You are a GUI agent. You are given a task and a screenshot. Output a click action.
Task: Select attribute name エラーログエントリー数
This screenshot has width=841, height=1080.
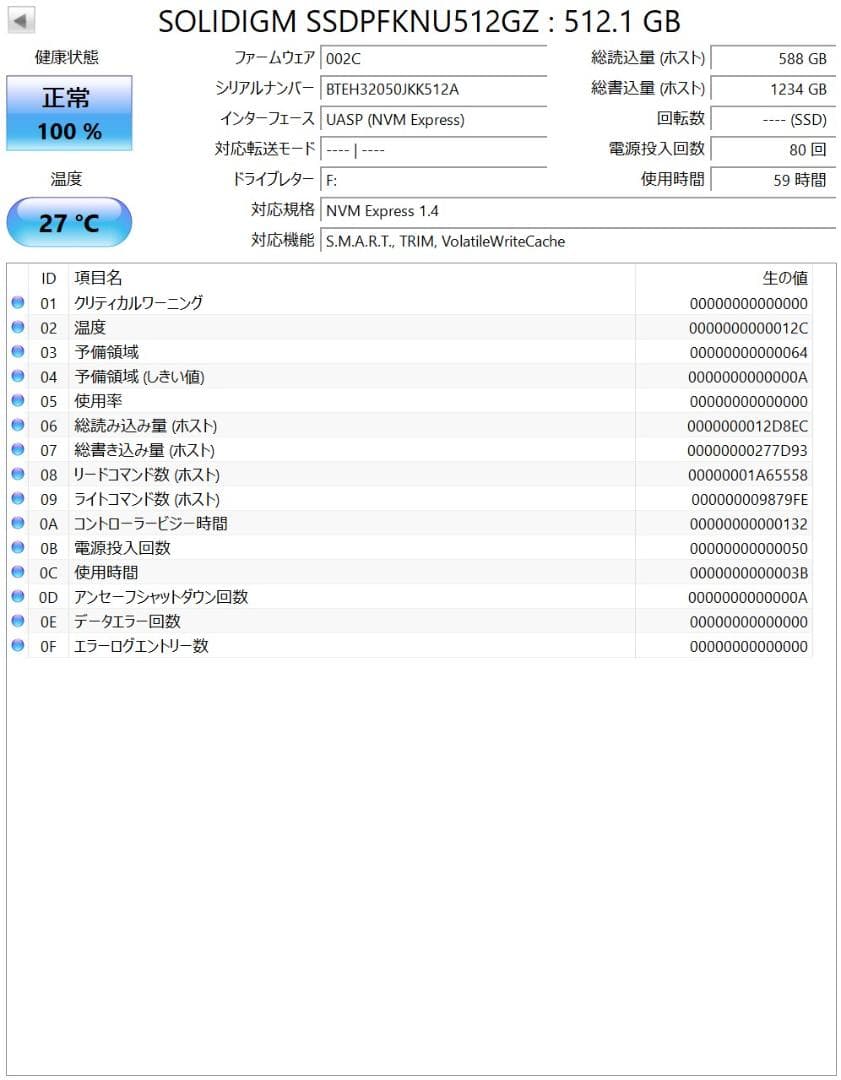pyautogui.click(x=141, y=645)
